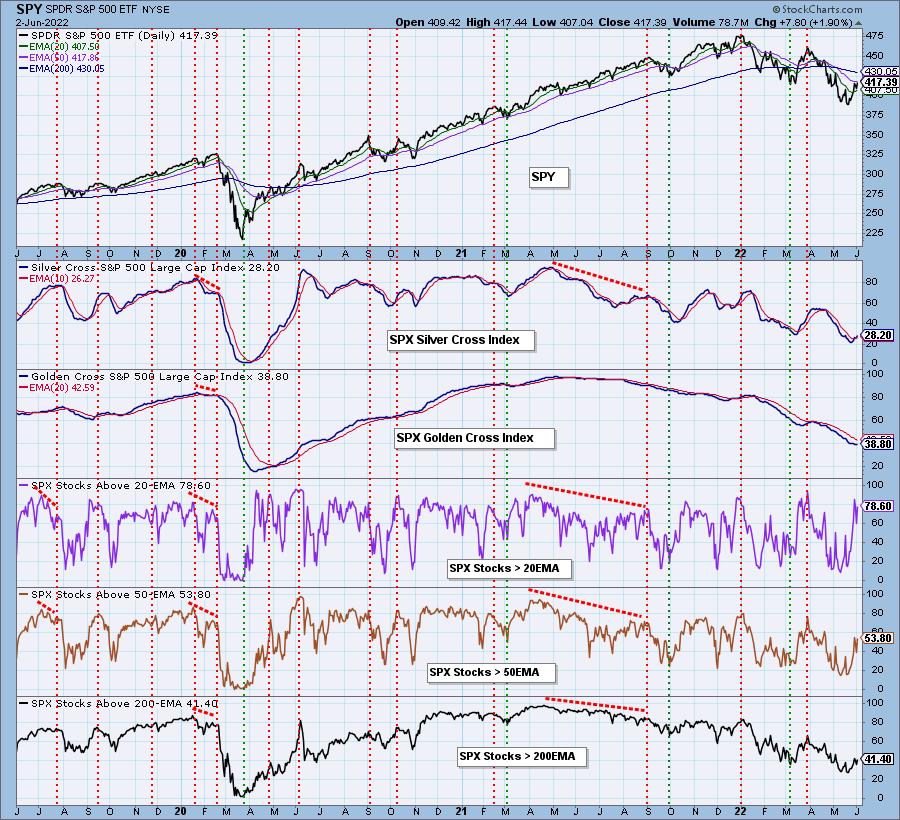Select the SPX Stocks Above 20-EMA 78.60 legend
The image size is (900, 820).
click(x=115, y=485)
